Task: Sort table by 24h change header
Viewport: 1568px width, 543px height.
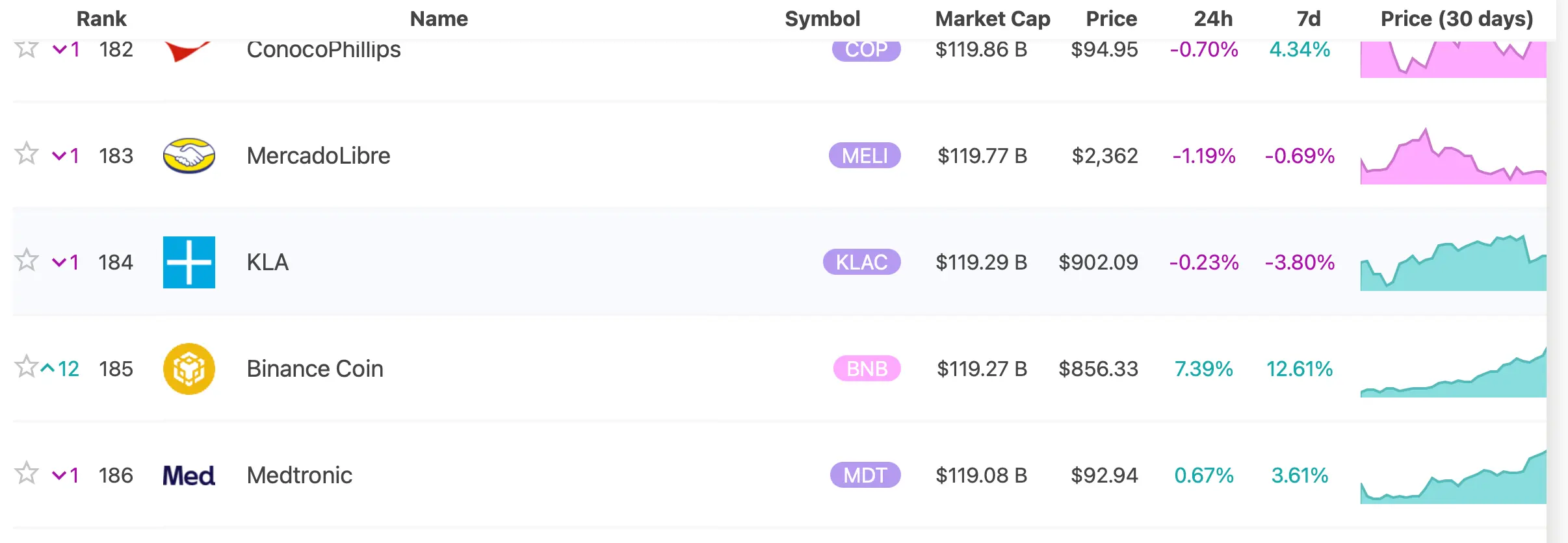Action: point(1213,19)
